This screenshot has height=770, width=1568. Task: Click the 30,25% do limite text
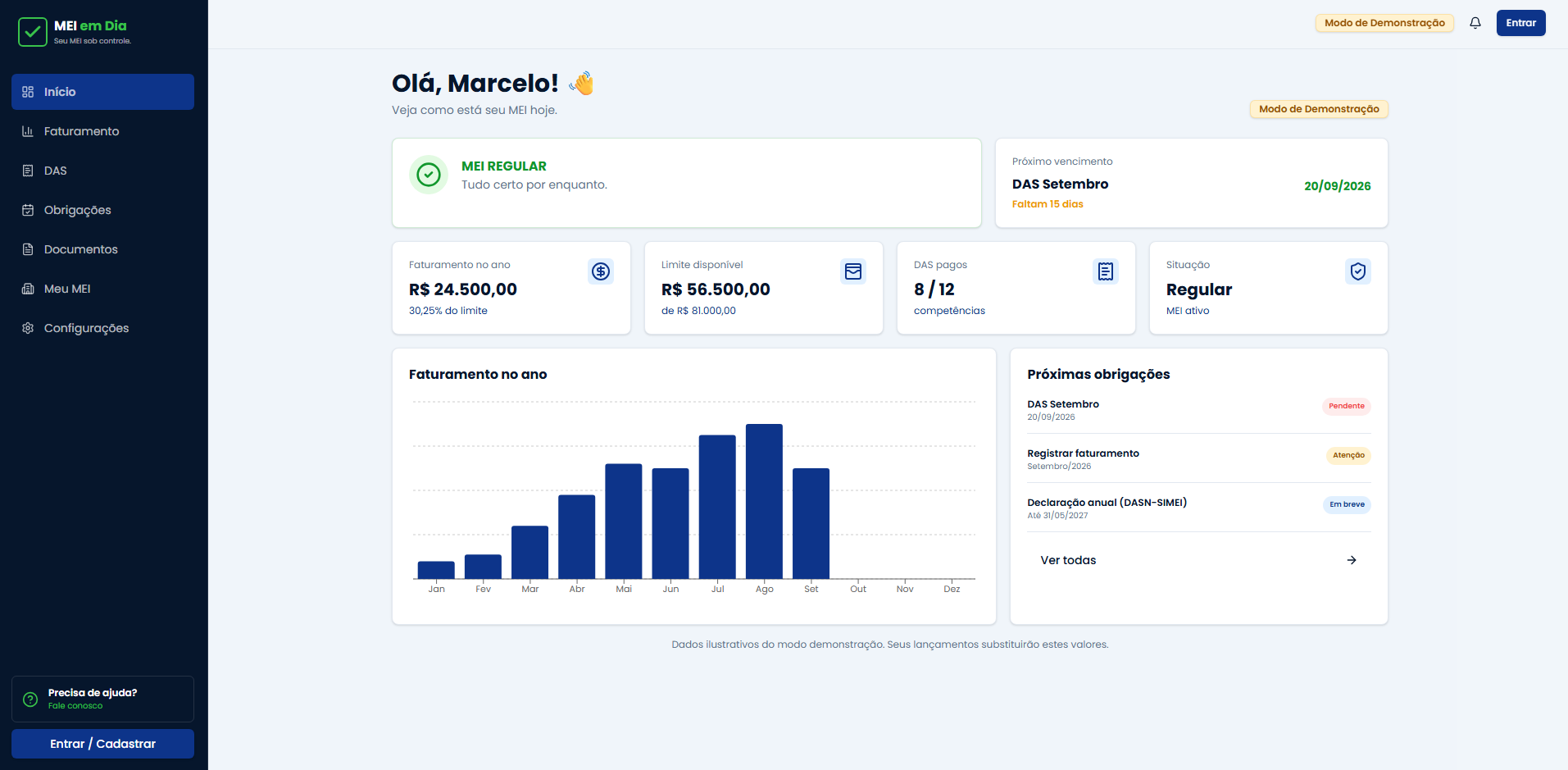(x=448, y=311)
